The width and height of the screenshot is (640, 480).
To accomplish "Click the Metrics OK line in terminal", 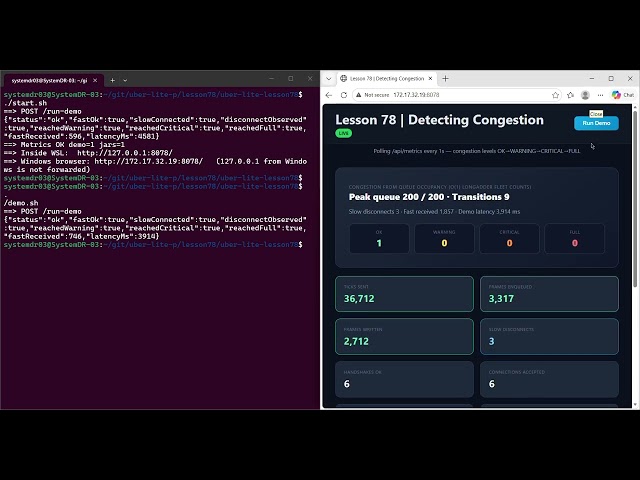I will (x=64, y=145).
